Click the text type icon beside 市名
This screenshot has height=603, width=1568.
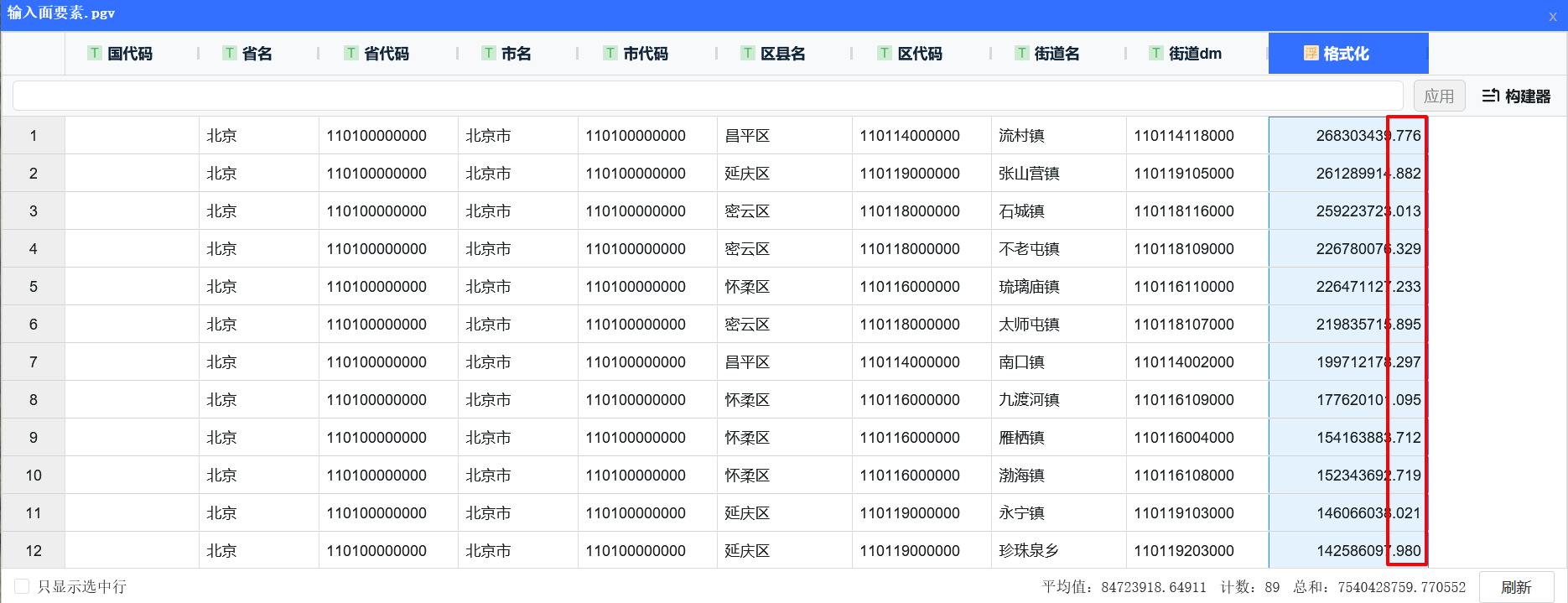pyautogui.click(x=488, y=53)
